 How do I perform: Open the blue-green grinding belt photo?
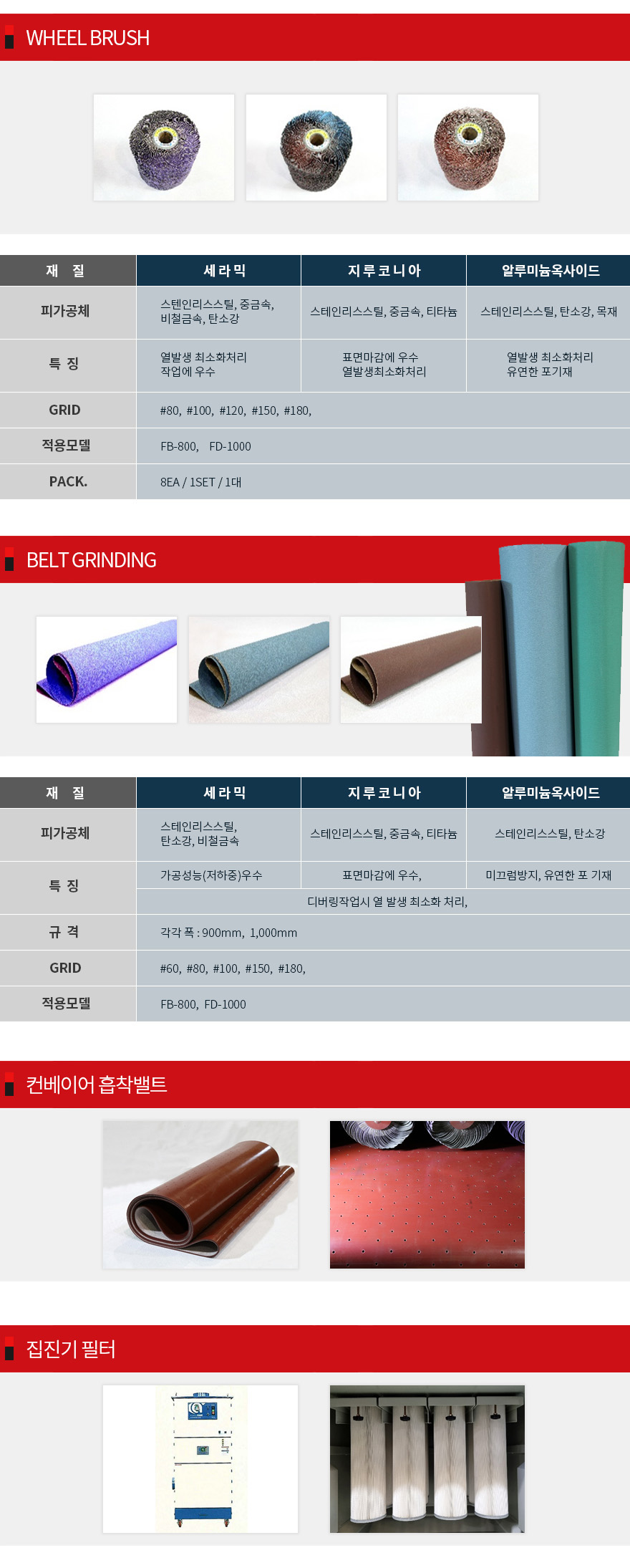(259, 670)
